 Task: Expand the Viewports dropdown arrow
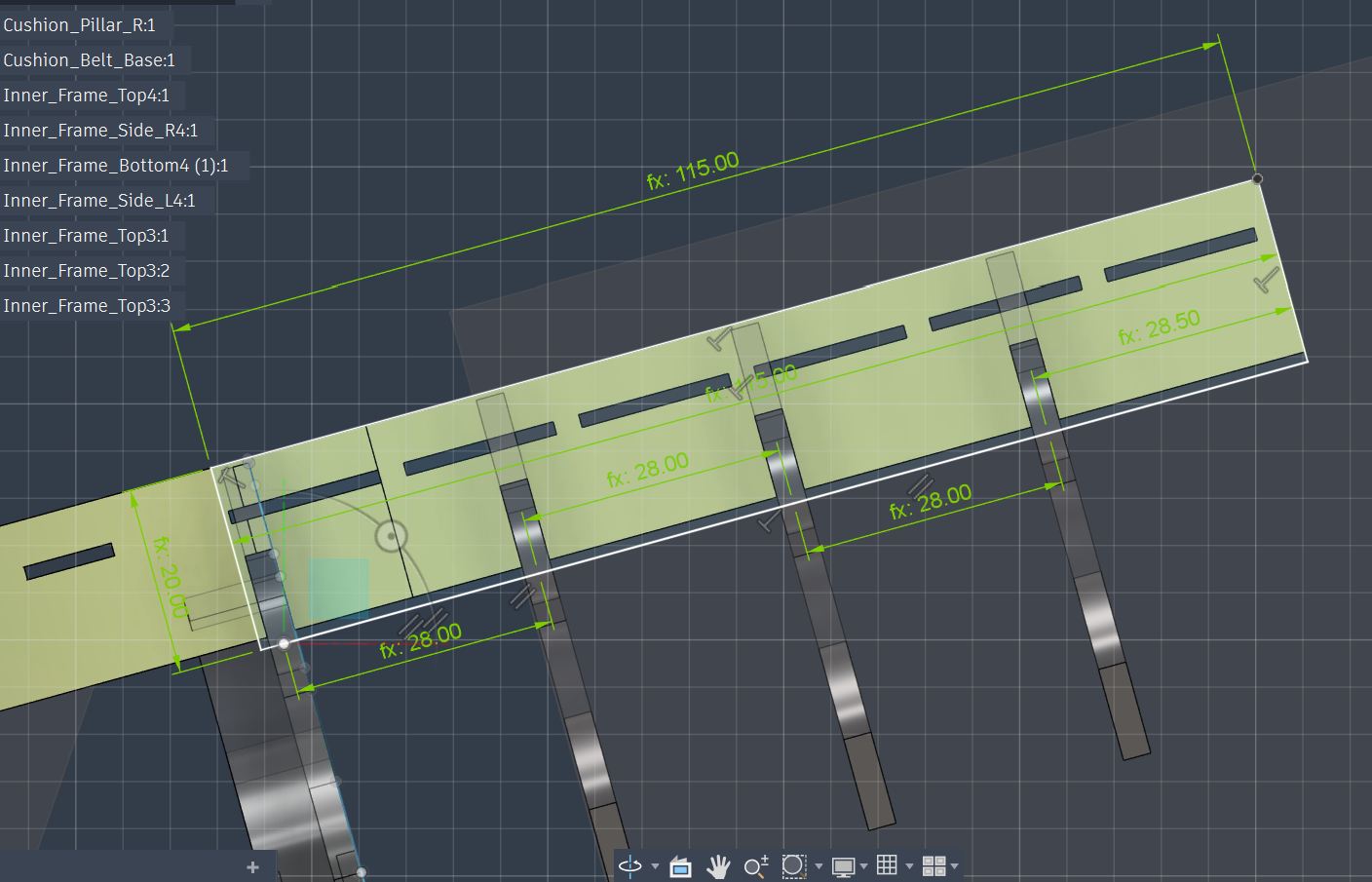pos(955,865)
